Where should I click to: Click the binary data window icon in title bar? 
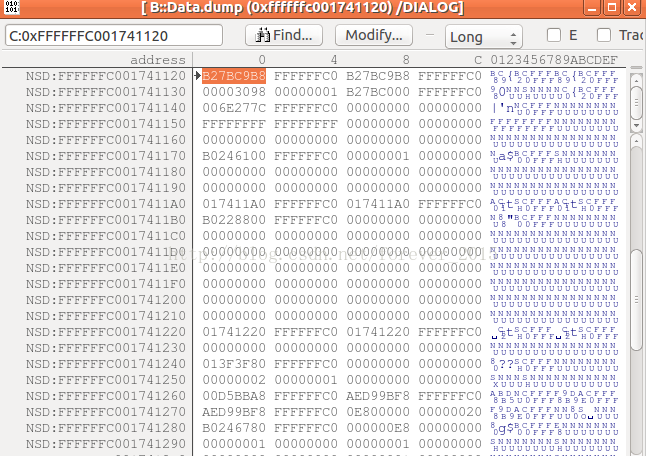coord(12,7)
